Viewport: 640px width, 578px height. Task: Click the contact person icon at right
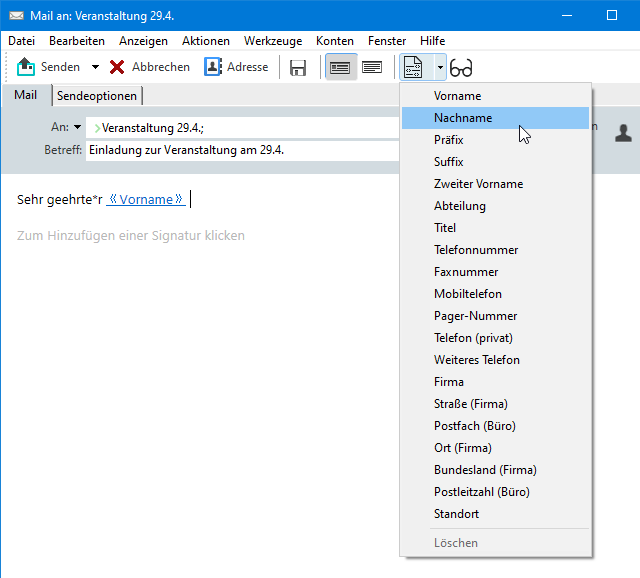pos(623,132)
